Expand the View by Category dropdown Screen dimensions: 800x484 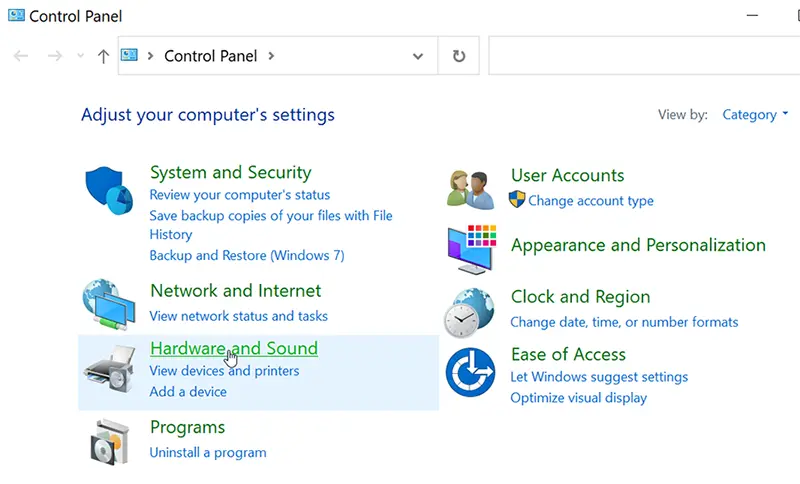[755, 115]
